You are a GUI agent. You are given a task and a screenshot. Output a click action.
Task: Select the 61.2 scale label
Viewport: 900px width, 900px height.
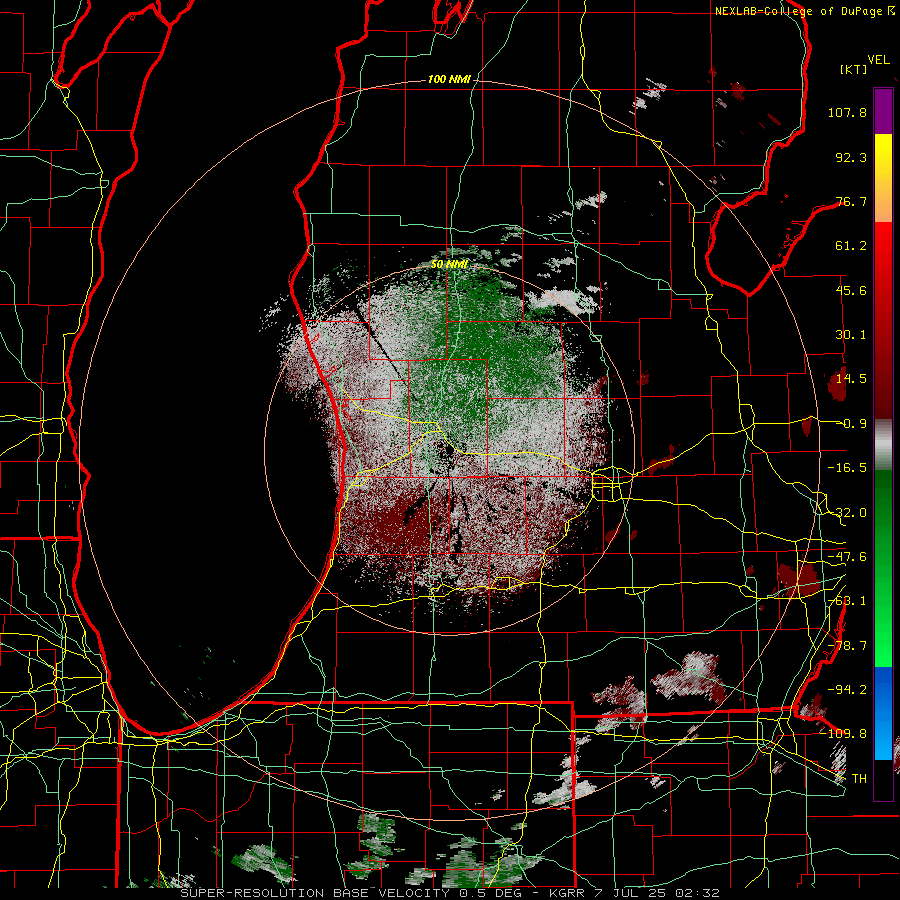pos(851,246)
